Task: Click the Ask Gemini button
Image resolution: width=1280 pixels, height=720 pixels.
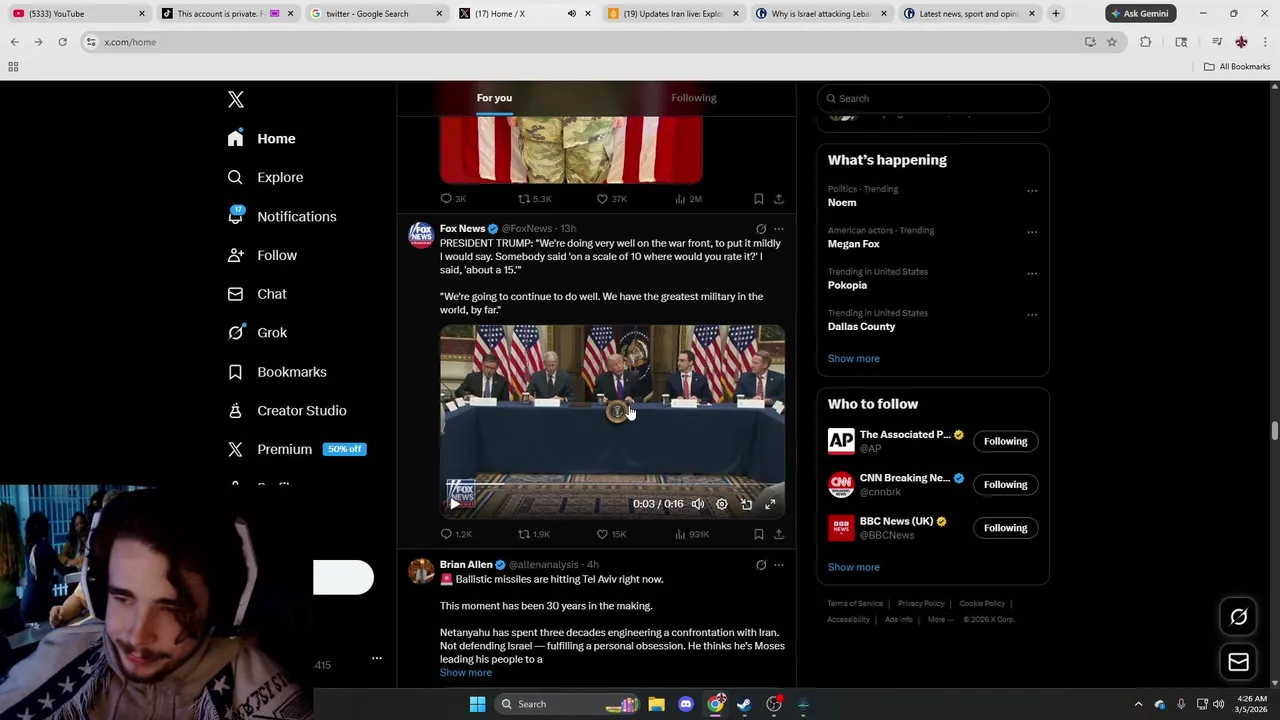Action: [1139, 13]
